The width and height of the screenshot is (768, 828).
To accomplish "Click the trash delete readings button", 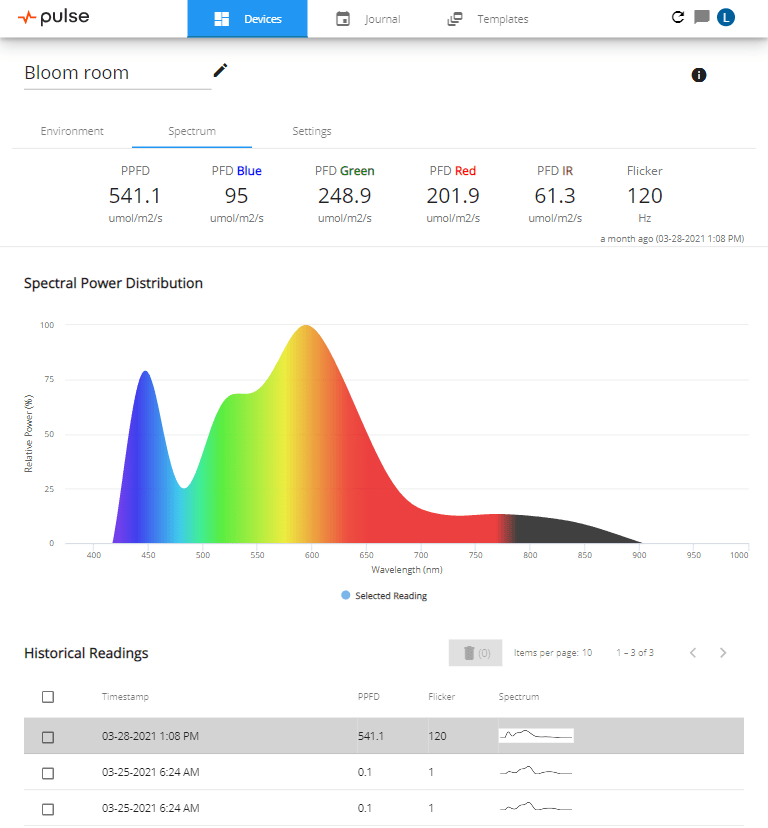I will coord(475,653).
